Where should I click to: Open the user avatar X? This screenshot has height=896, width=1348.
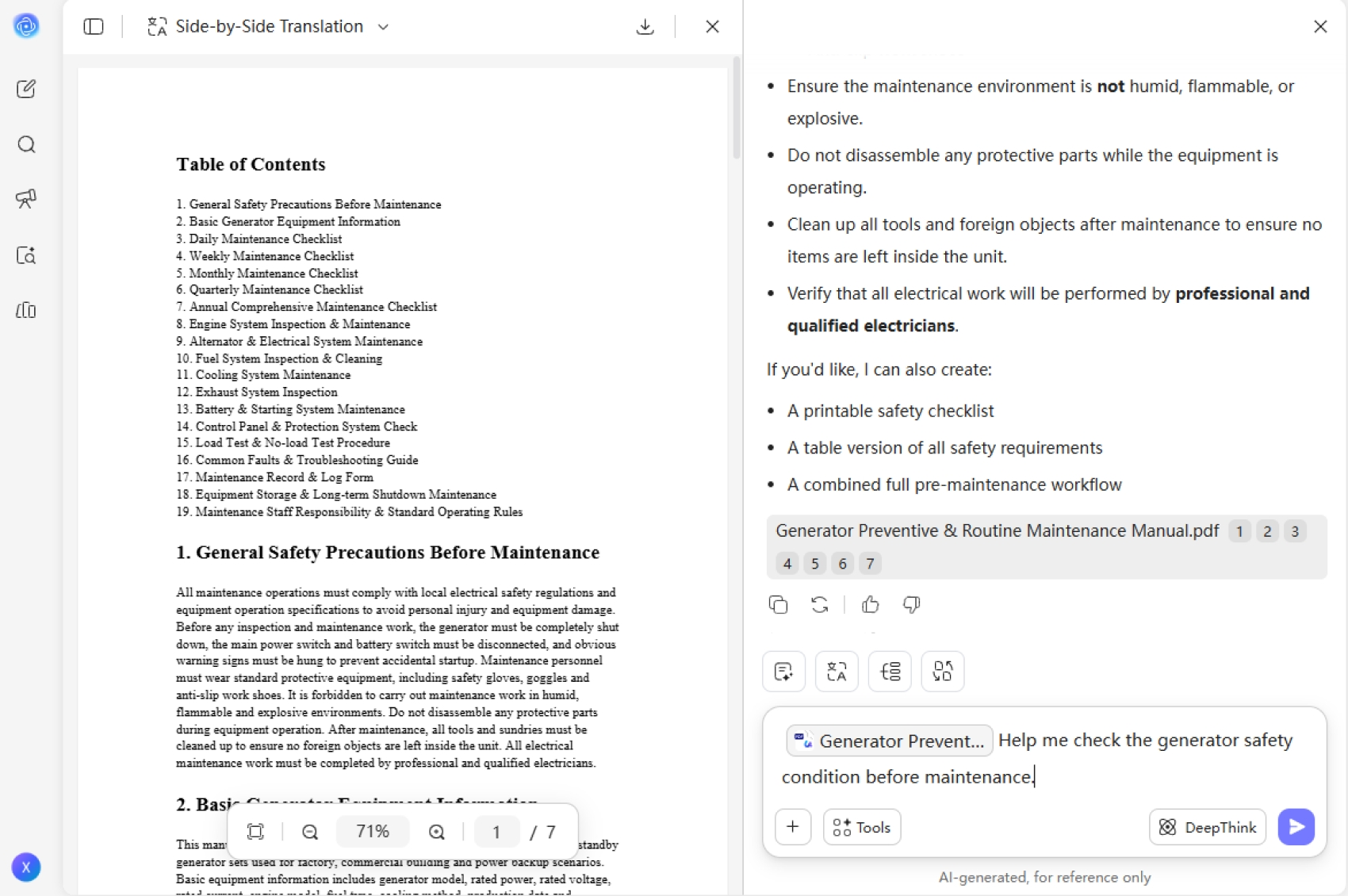point(26,867)
